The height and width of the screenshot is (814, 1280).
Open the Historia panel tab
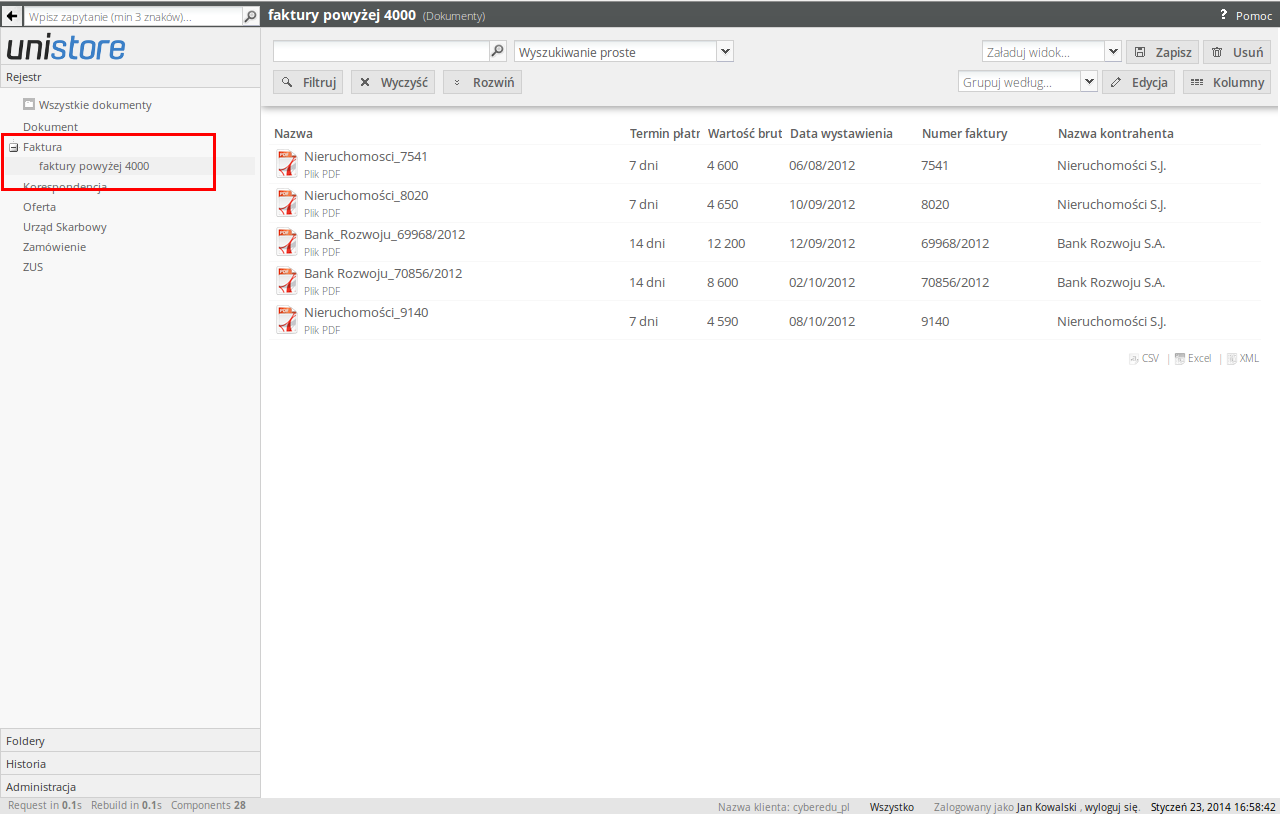(130, 764)
